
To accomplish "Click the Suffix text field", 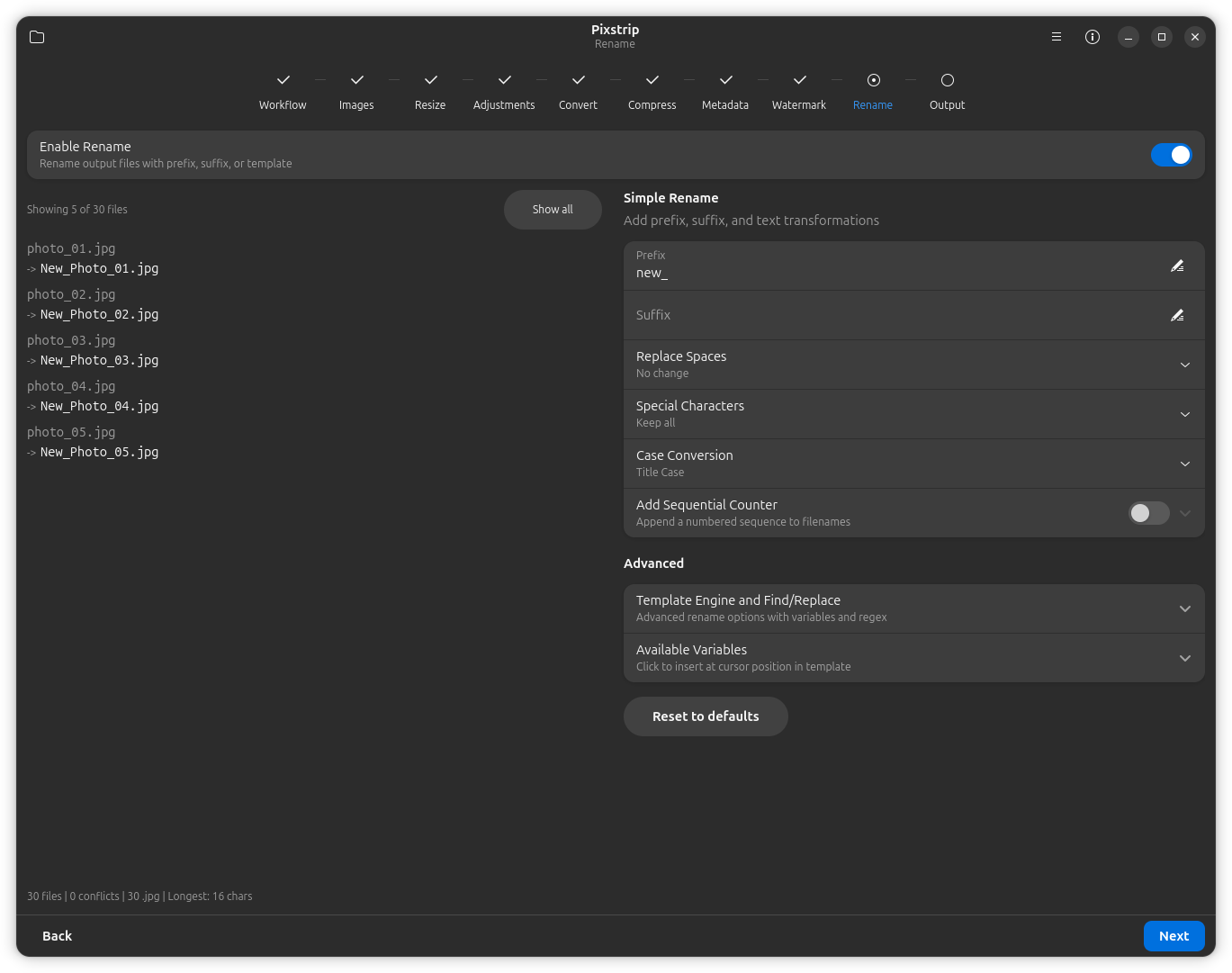I will coord(891,315).
